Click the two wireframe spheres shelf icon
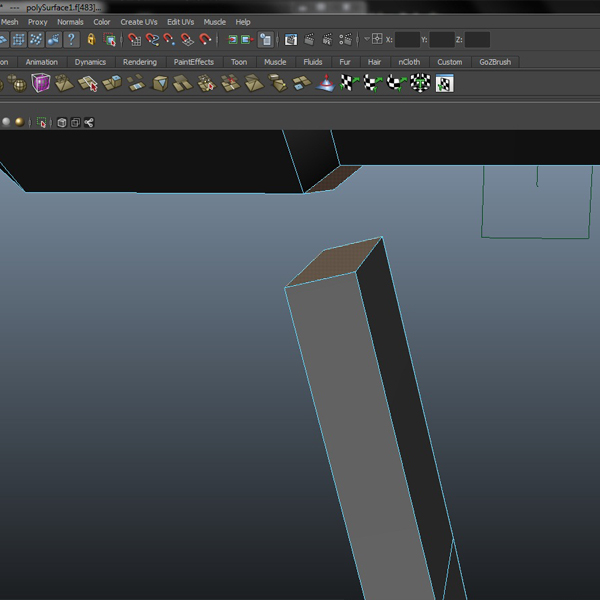 pos(17,83)
